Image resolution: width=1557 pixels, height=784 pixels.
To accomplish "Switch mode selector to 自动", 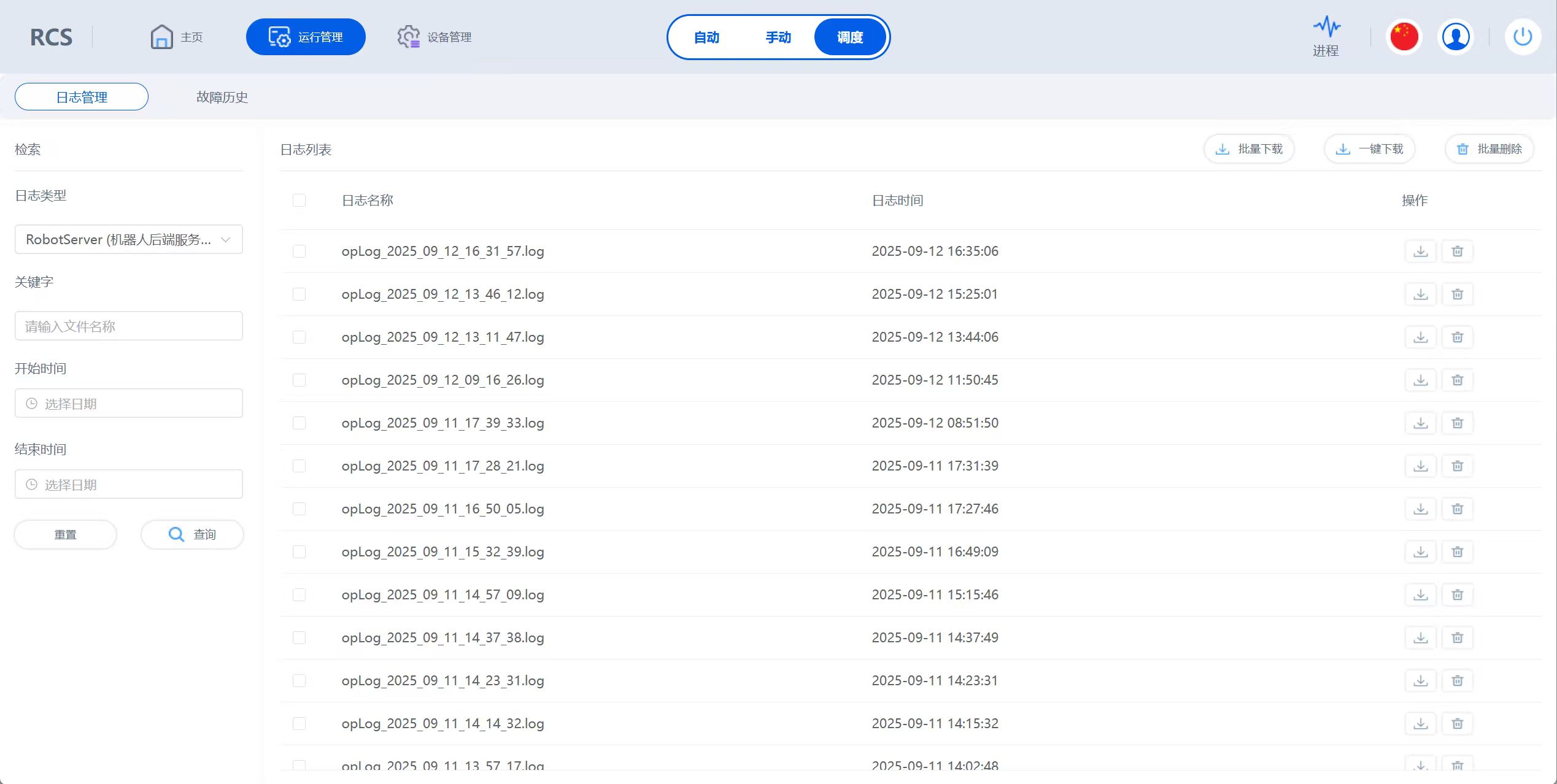I will click(706, 37).
